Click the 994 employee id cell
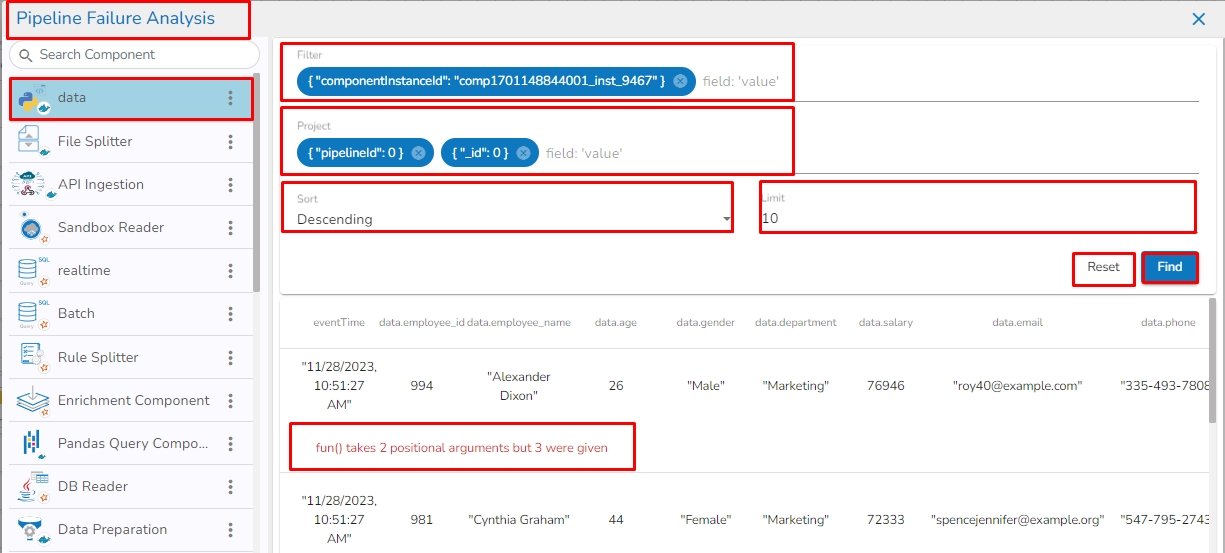This screenshot has width=1225, height=553. (x=422, y=386)
